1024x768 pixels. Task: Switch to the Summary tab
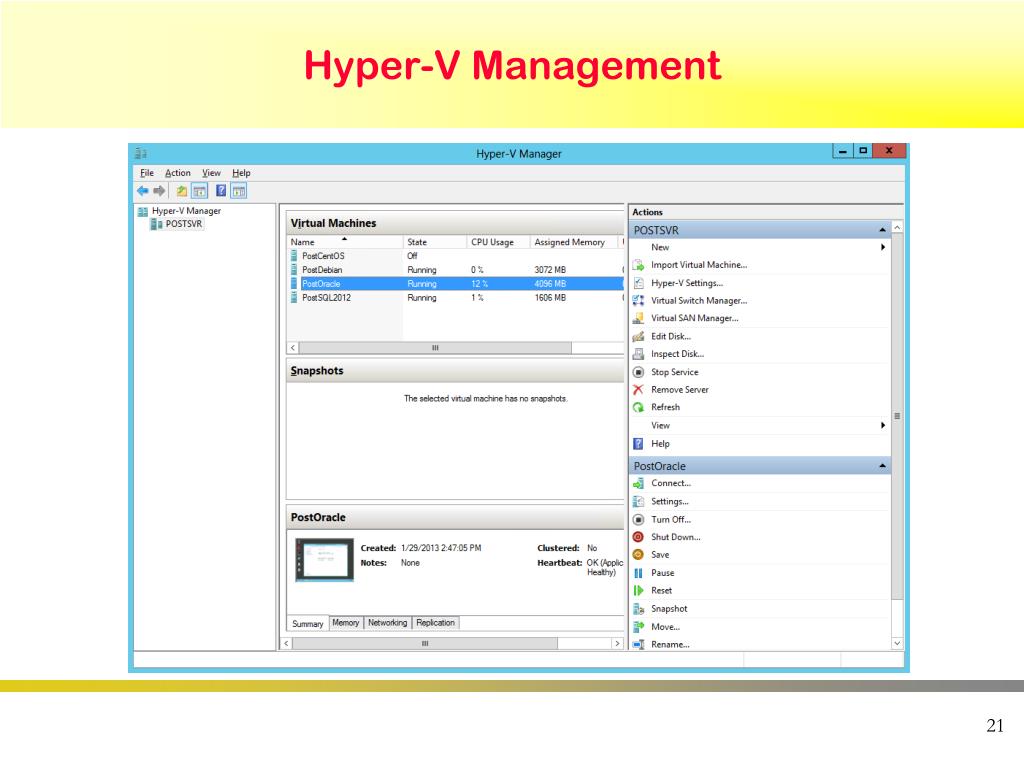(308, 624)
